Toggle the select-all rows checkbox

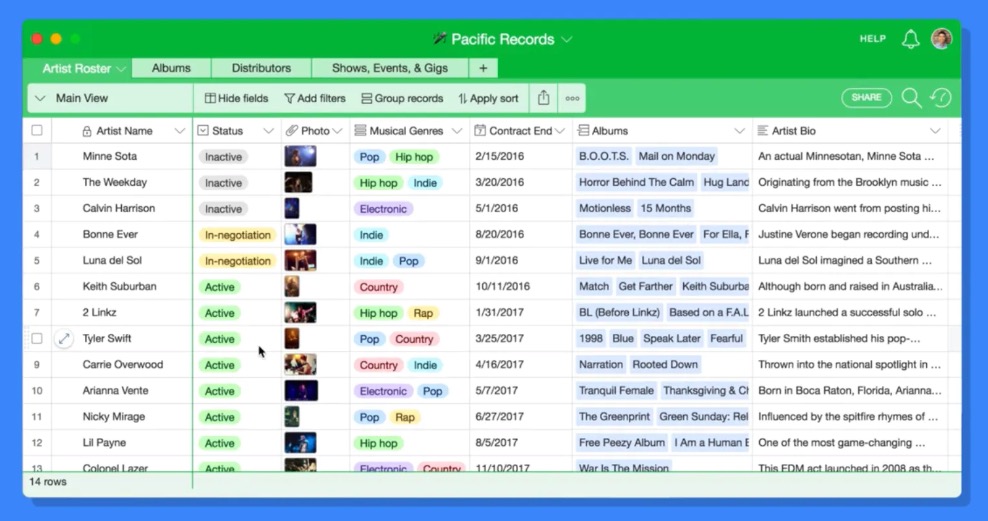click(x=37, y=131)
